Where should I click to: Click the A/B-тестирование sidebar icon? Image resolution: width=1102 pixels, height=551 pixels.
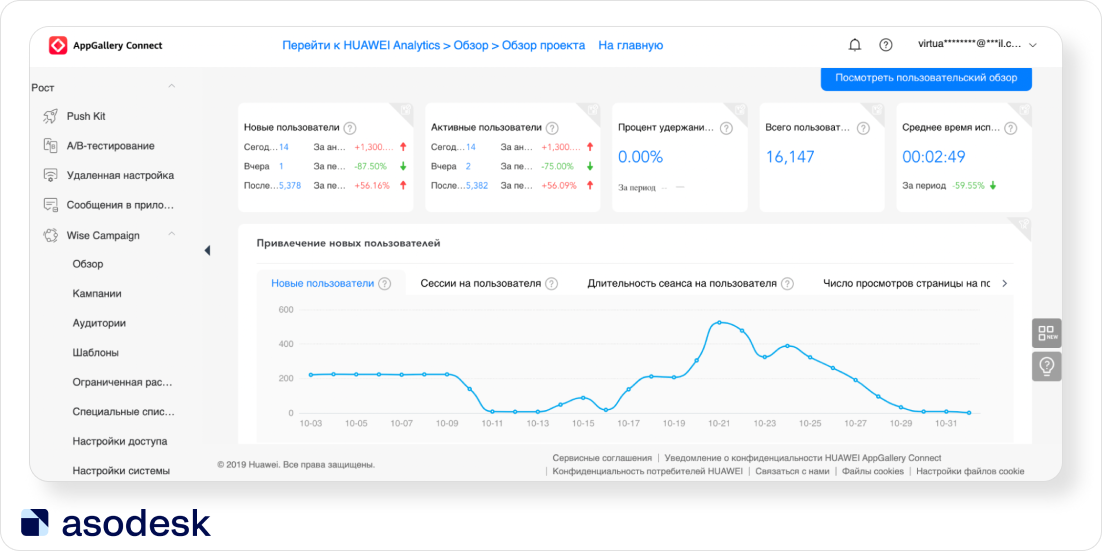50,146
